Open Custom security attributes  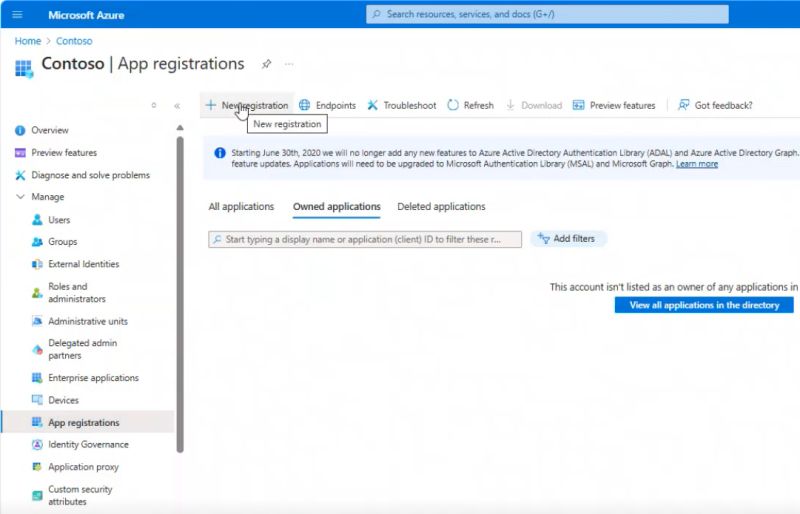click(80, 495)
